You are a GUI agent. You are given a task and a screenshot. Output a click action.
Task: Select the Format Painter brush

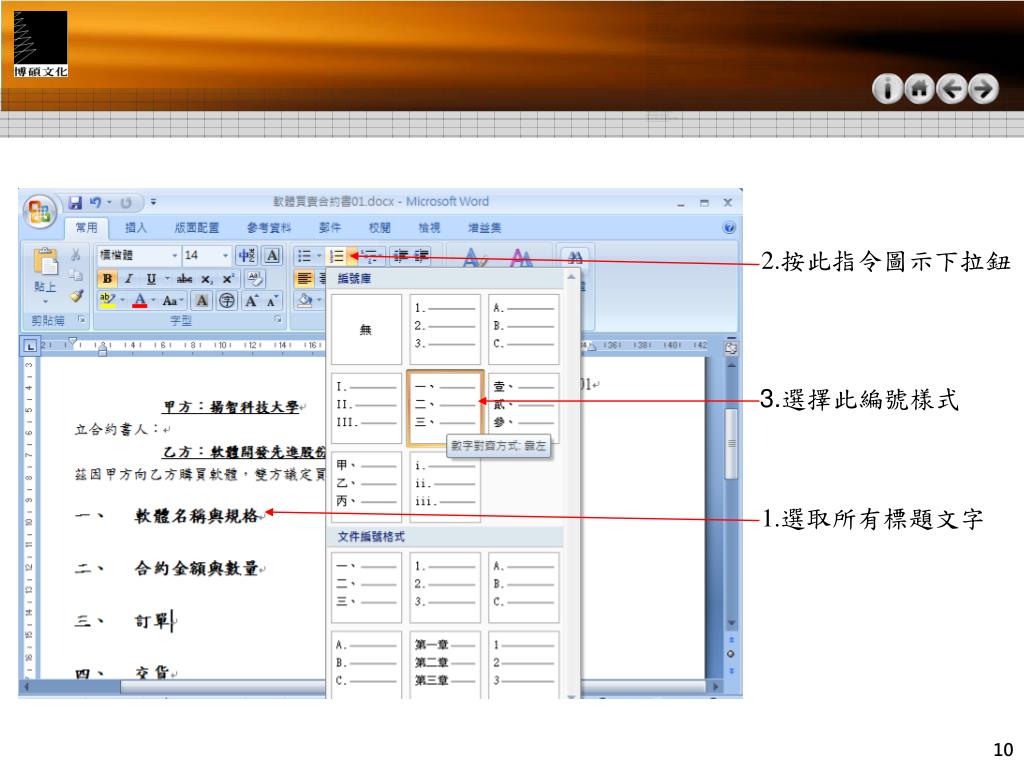76,295
